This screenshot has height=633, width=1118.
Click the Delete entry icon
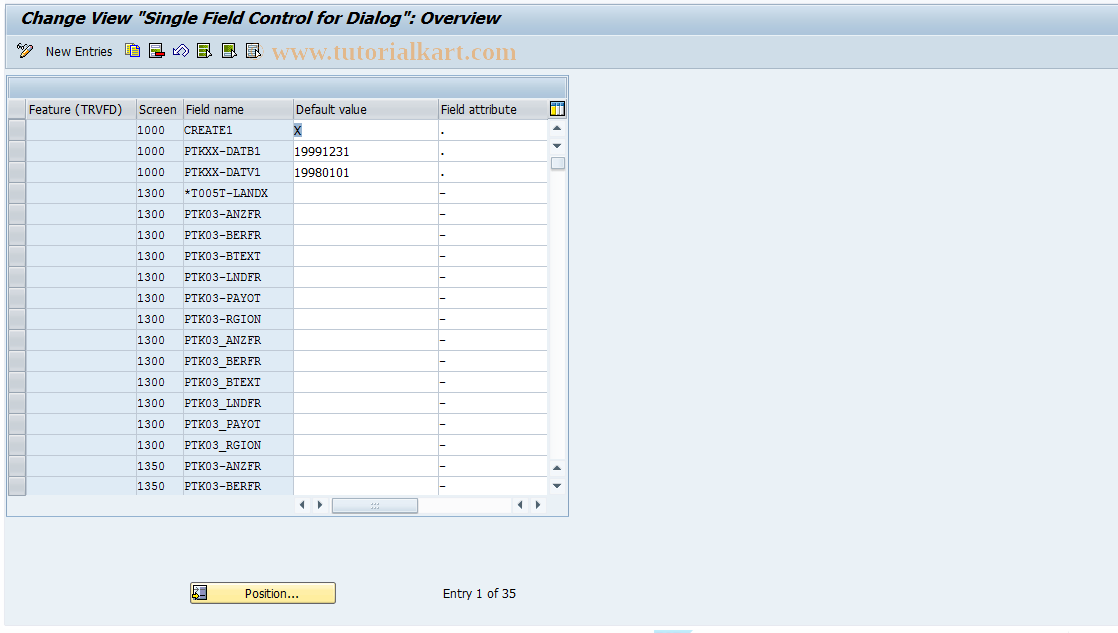pos(157,51)
